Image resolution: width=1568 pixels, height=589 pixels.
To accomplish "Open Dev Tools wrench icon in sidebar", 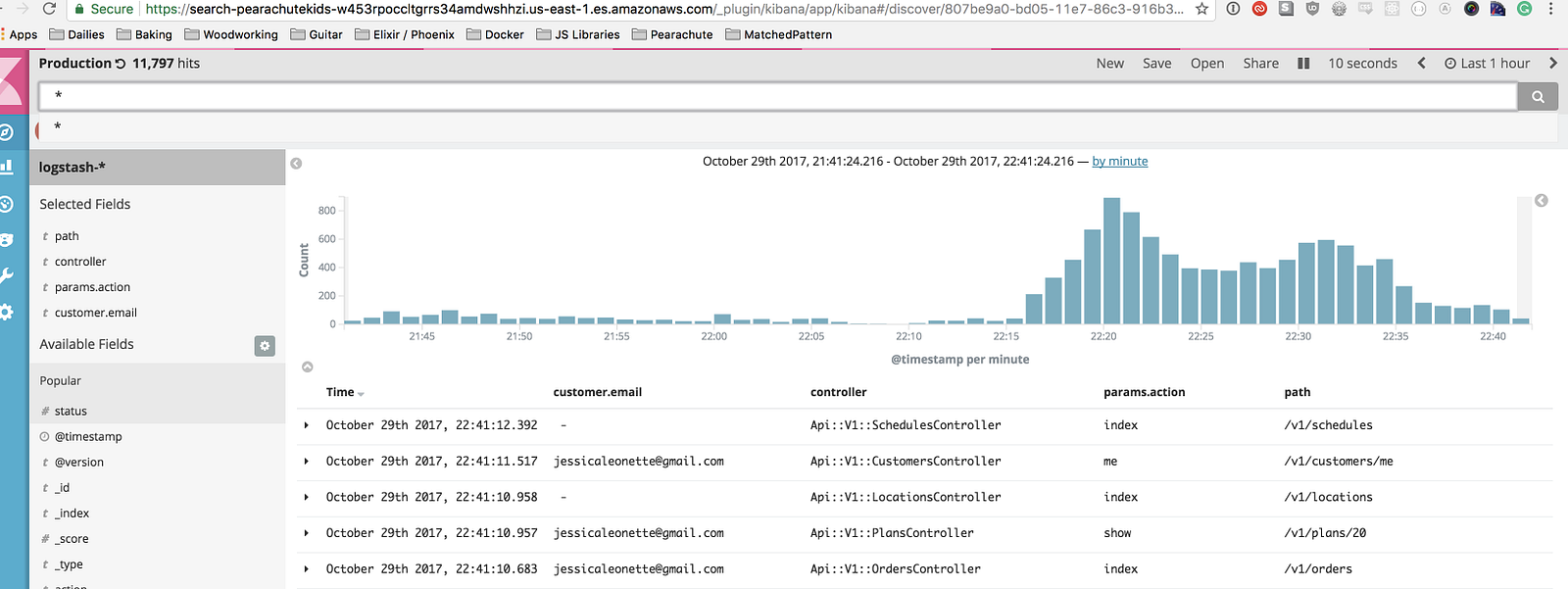I will tap(6, 275).
